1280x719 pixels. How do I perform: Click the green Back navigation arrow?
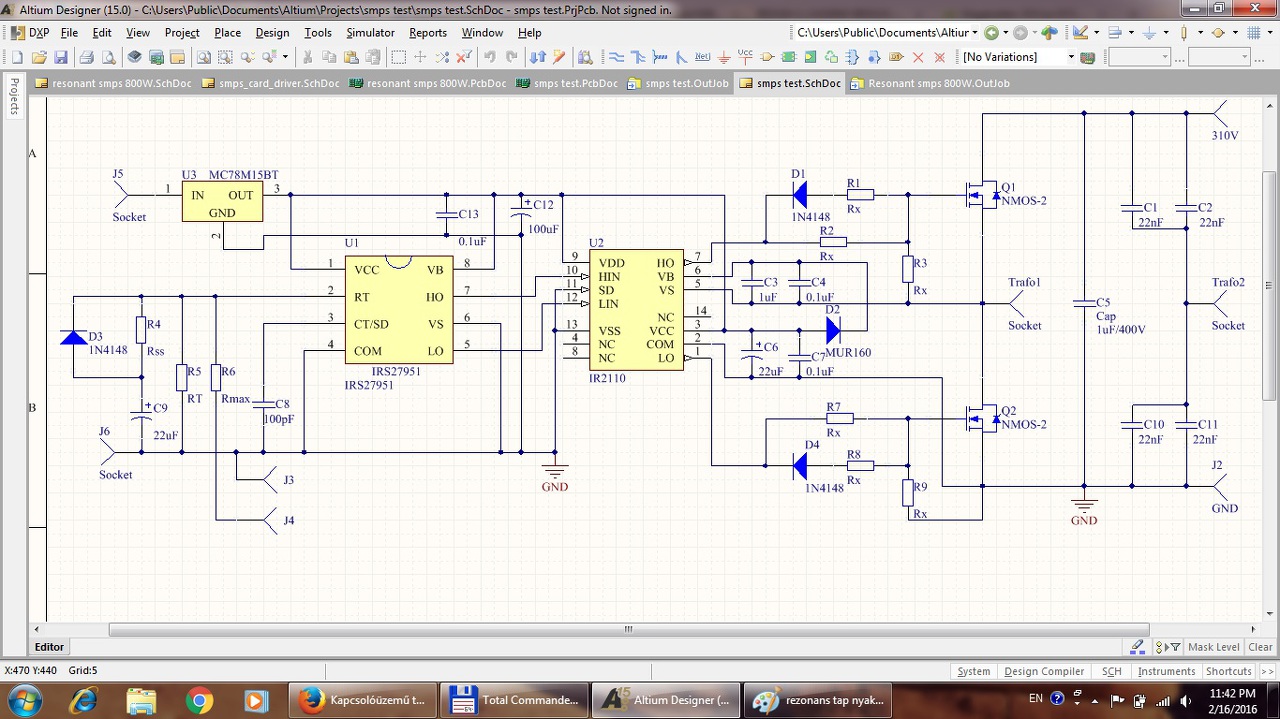click(991, 32)
